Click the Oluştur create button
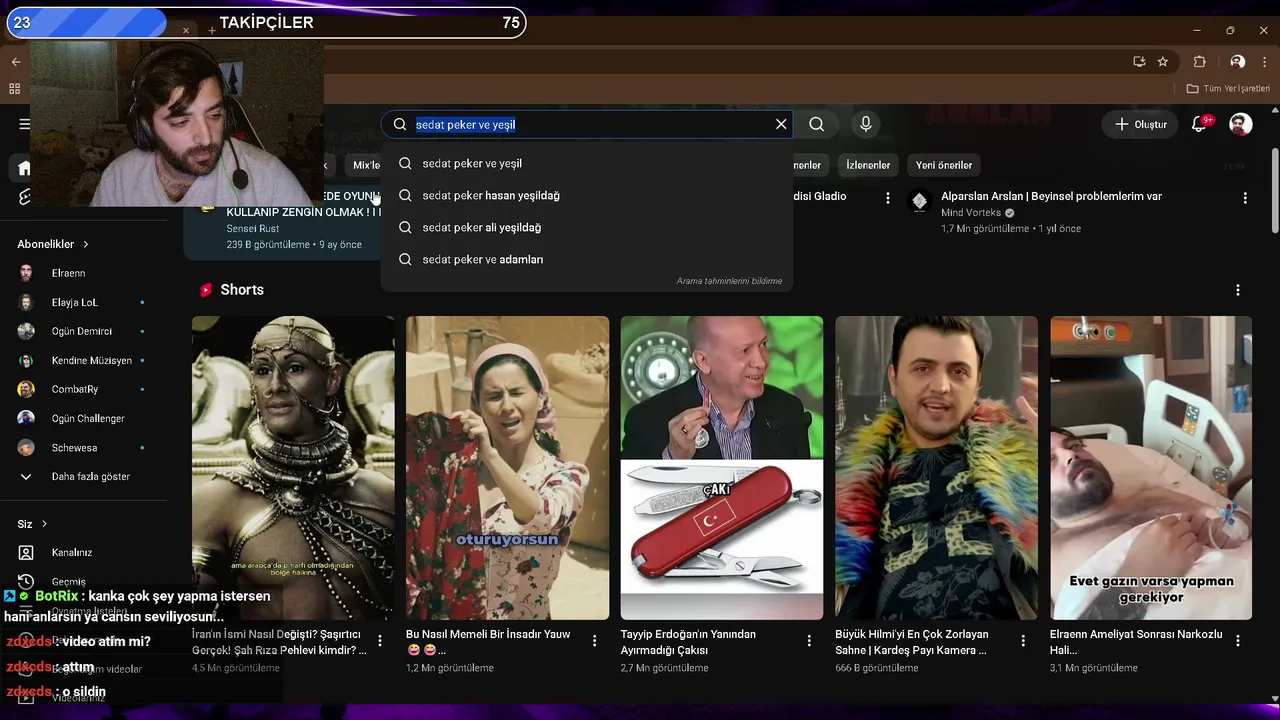The image size is (1280, 720). [1140, 124]
